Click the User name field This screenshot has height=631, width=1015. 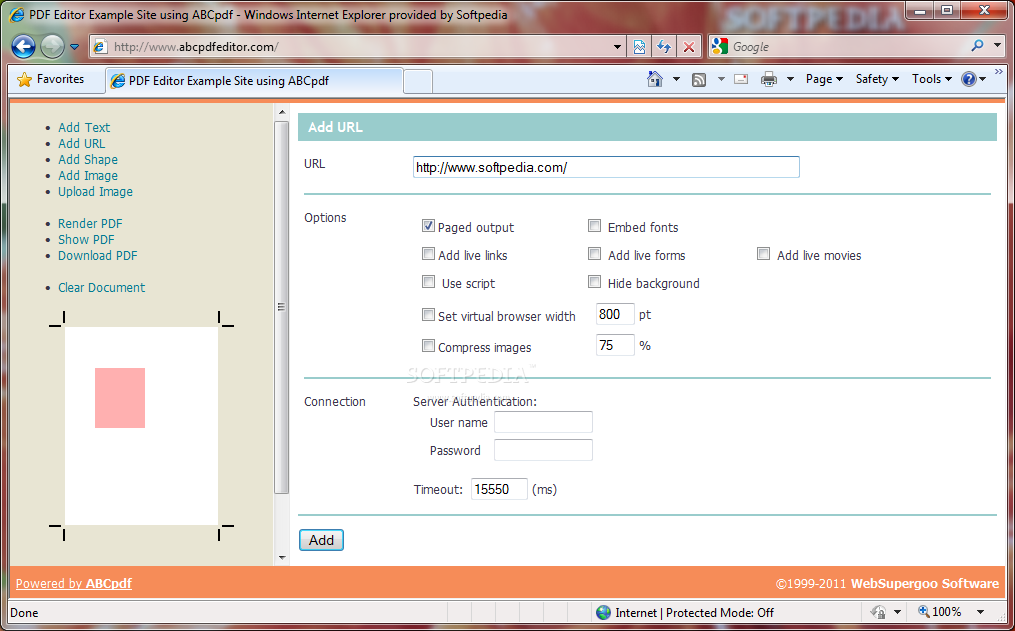pyautogui.click(x=543, y=422)
